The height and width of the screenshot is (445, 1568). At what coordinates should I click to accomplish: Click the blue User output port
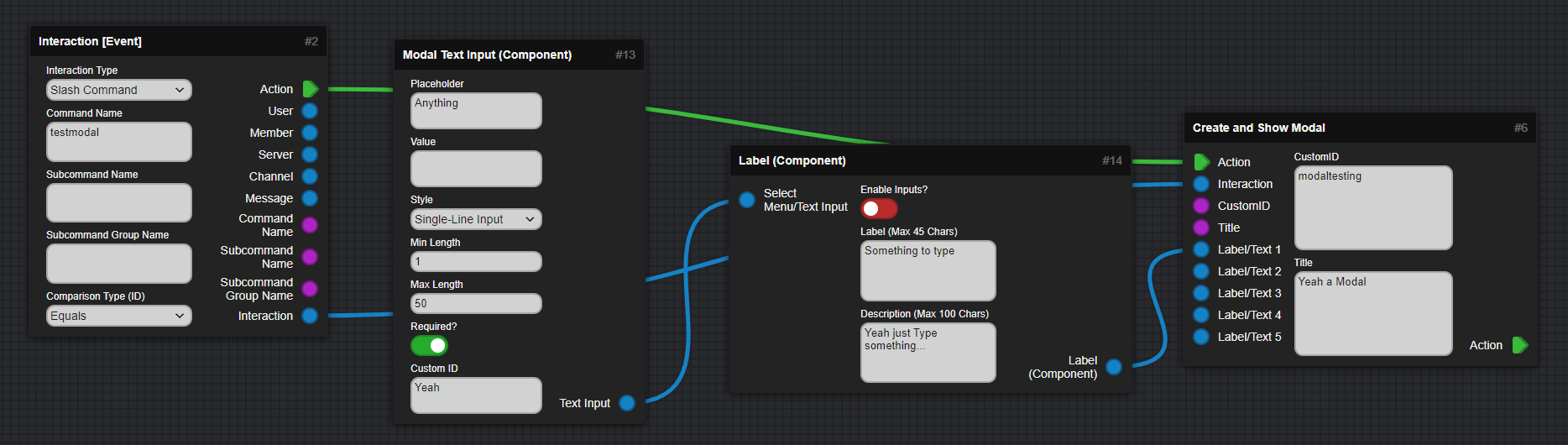310,111
